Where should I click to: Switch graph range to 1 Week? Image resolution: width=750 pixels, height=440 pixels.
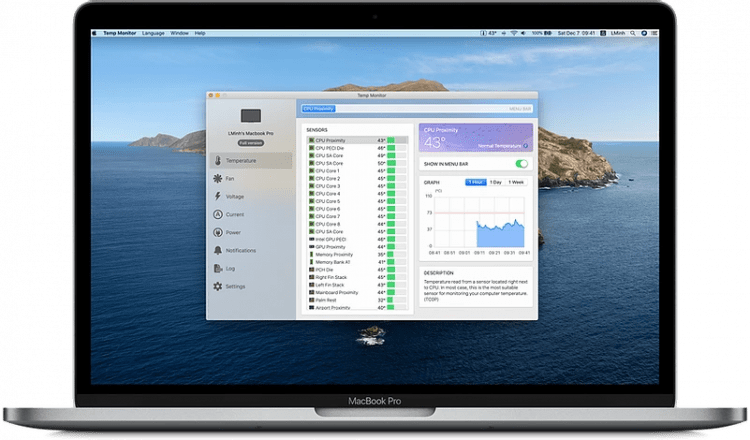coord(516,182)
